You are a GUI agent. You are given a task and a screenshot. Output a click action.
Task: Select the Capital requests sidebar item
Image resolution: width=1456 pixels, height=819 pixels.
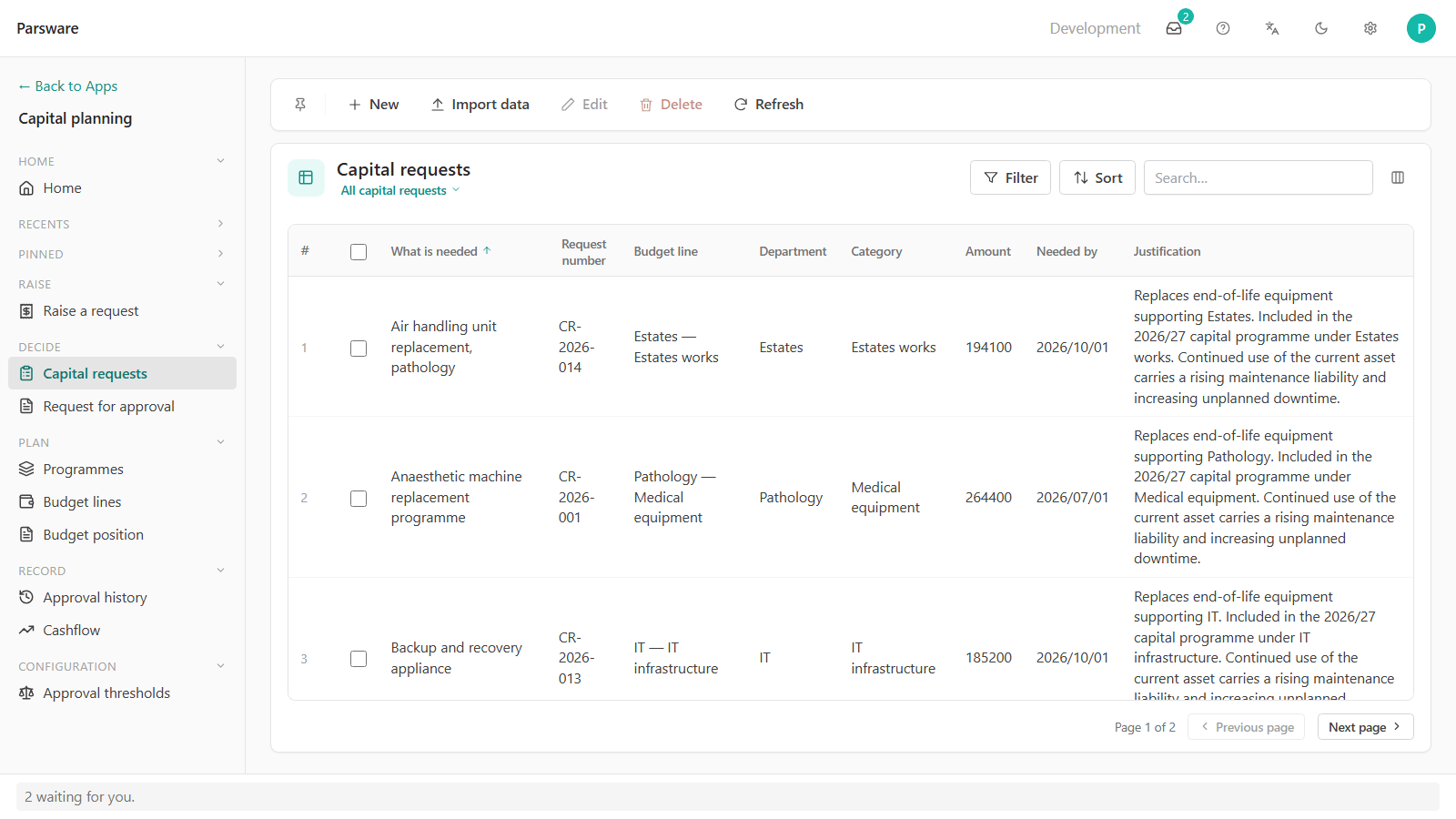click(122, 373)
